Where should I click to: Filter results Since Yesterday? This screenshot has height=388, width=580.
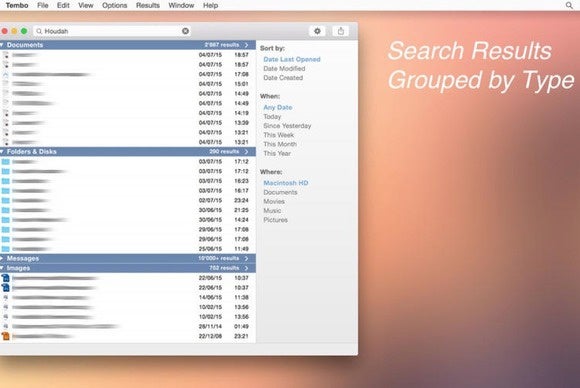click(x=287, y=126)
